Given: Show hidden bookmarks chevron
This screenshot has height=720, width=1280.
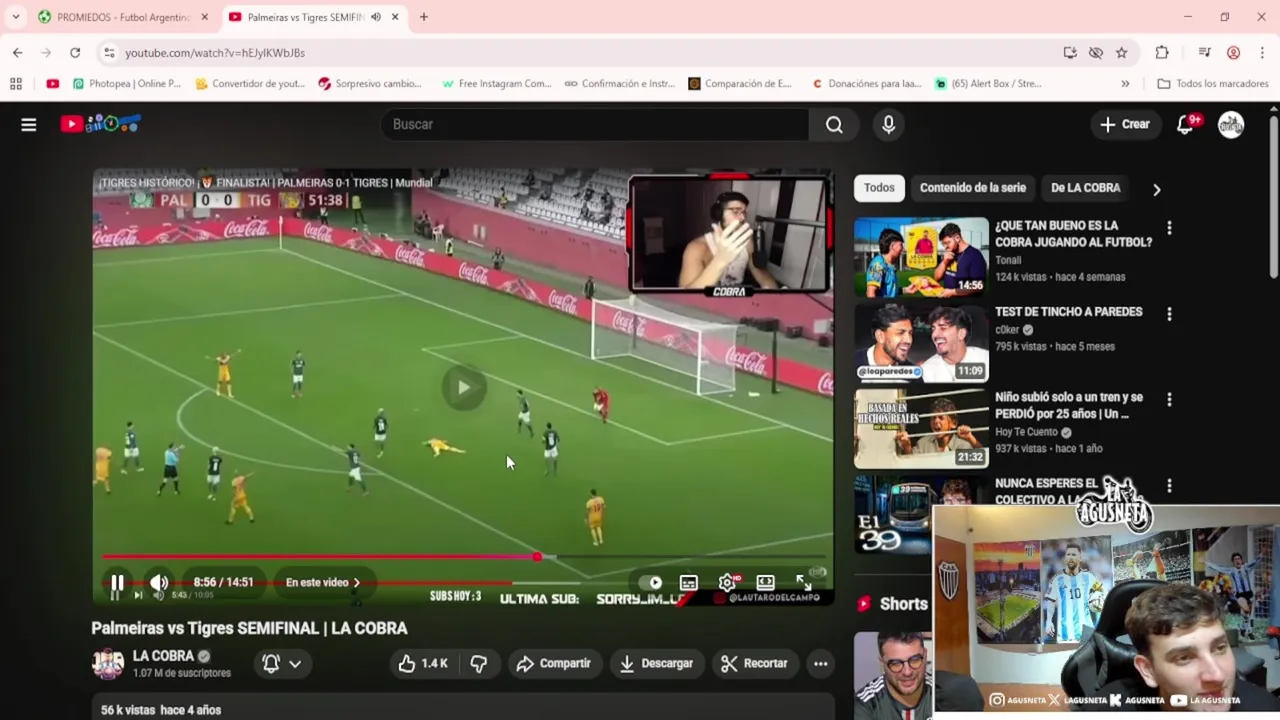Looking at the screenshot, I should pos(1125,84).
